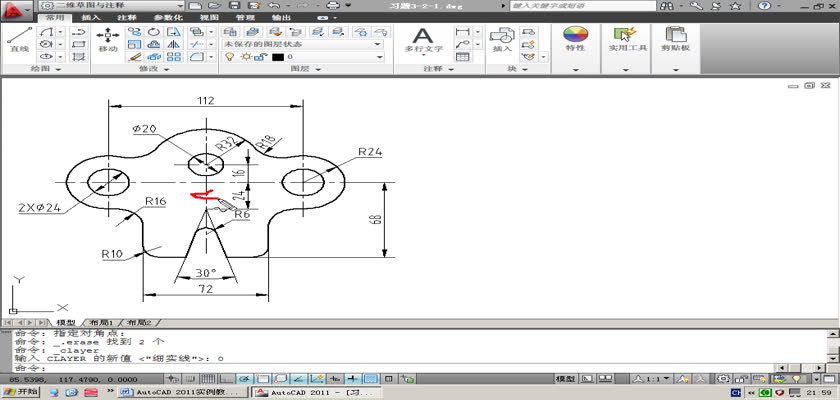The width and height of the screenshot is (840, 400).
Task: Open Layer Properties manager icon
Action: click(231, 32)
